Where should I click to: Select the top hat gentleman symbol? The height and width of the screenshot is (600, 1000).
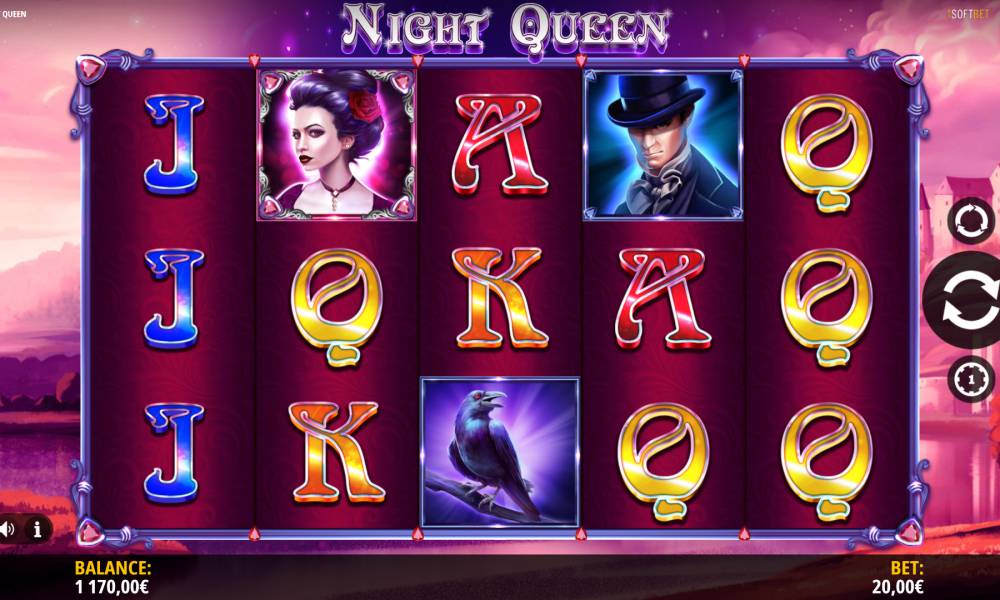tap(663, 145)
